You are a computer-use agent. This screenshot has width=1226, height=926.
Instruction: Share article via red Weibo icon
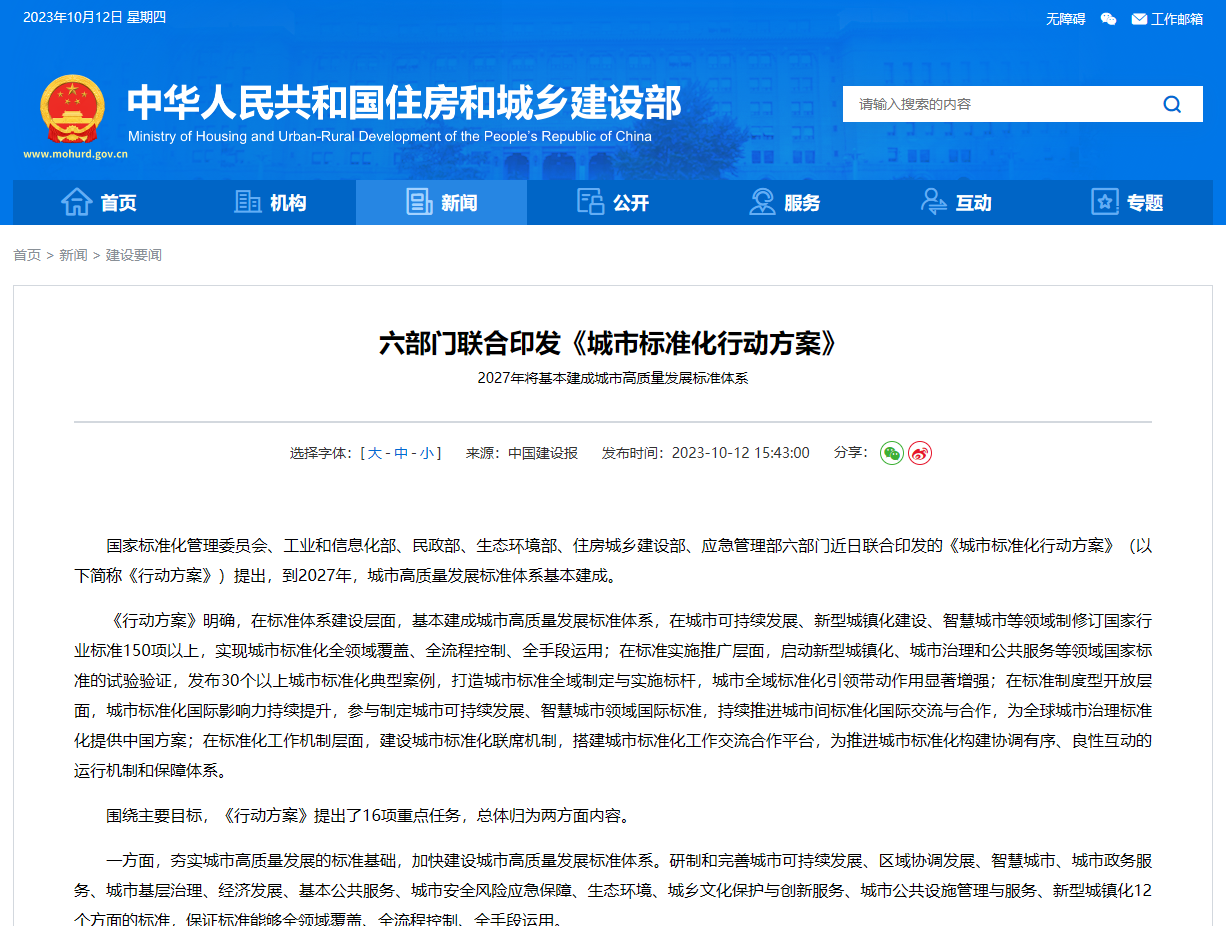tap(920, 453)
